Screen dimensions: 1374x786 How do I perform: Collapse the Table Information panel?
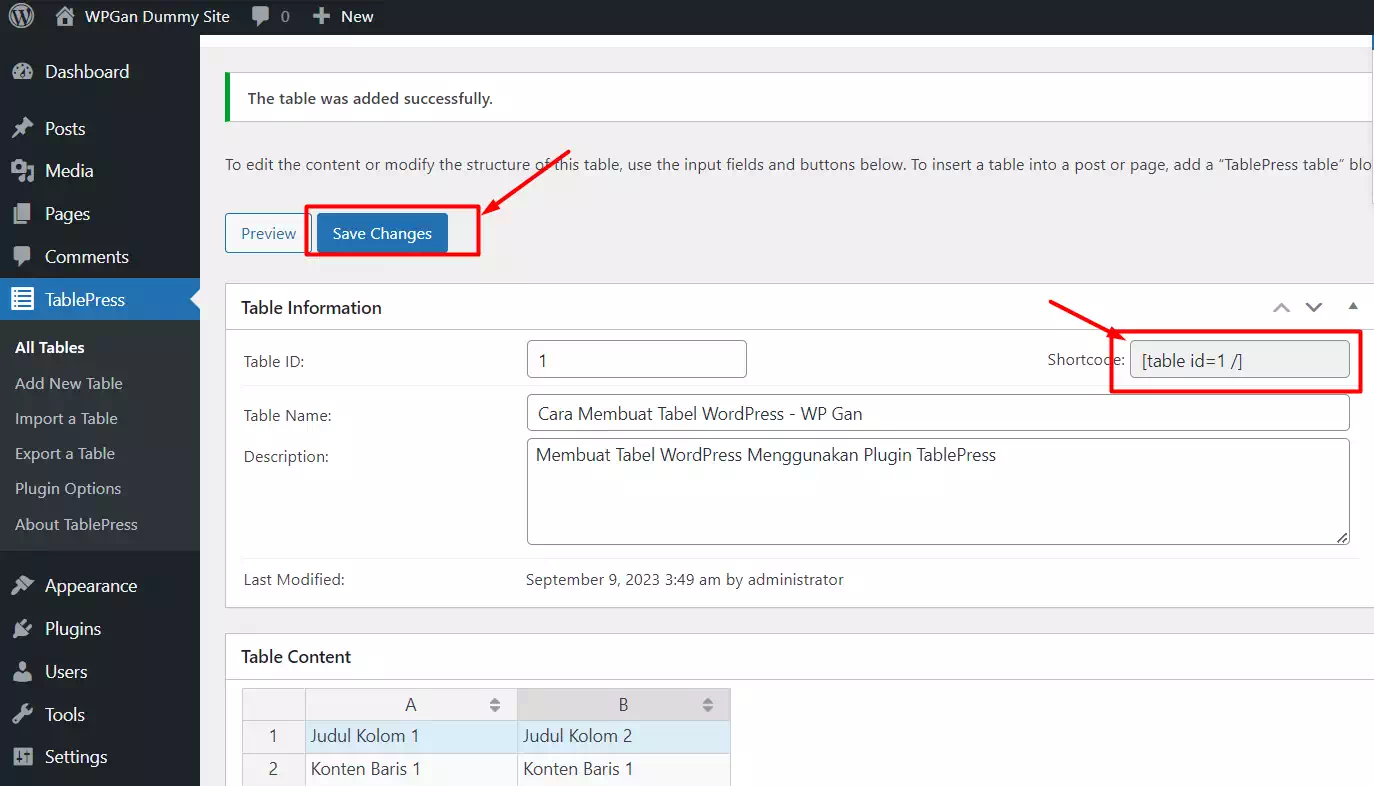tap(1353, 306)
